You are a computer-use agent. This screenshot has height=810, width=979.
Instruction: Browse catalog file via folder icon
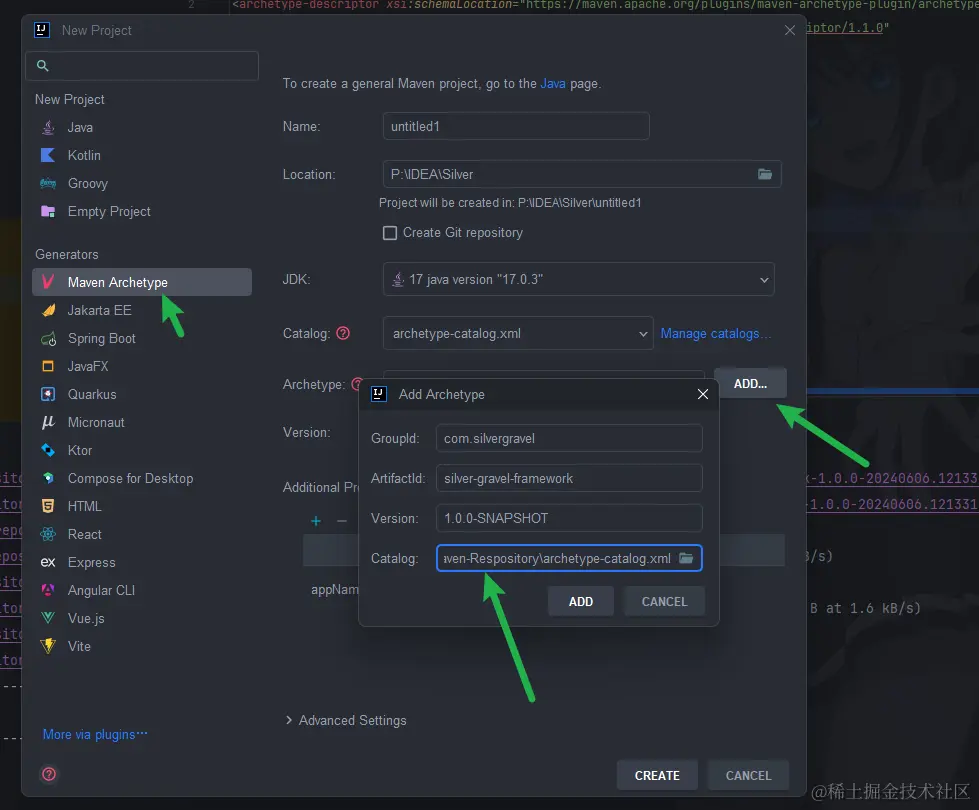686,558
